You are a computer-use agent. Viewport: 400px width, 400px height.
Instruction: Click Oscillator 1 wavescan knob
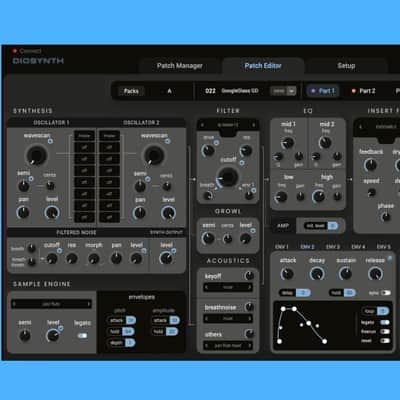tap(36, 155)
